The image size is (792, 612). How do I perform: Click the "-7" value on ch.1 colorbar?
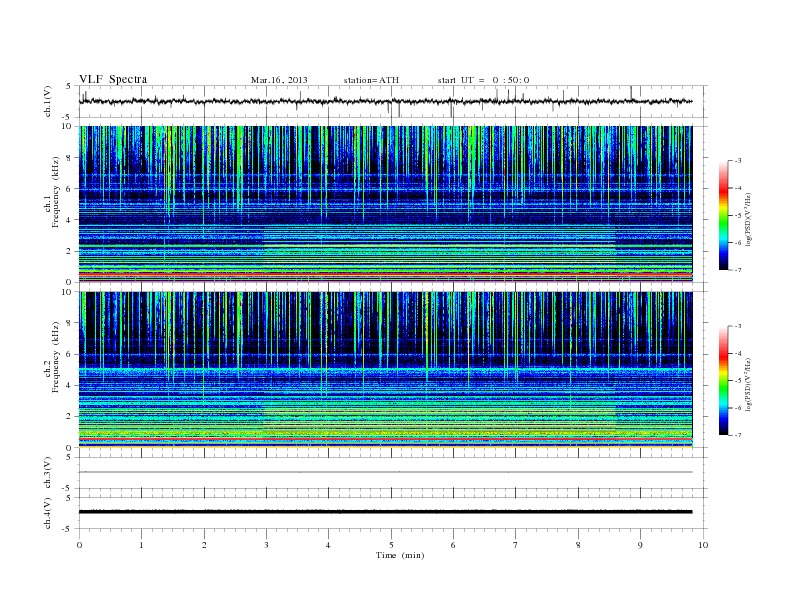click(x=737, y=270)
